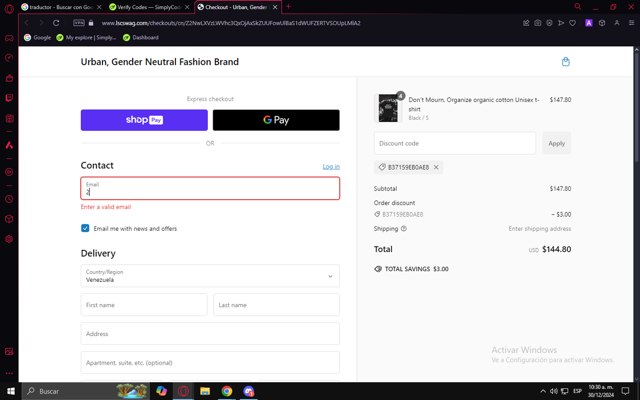The height and width of the screenshot is (400, 640).
Task: Close the traductor tab
Action: click(99, 7)
